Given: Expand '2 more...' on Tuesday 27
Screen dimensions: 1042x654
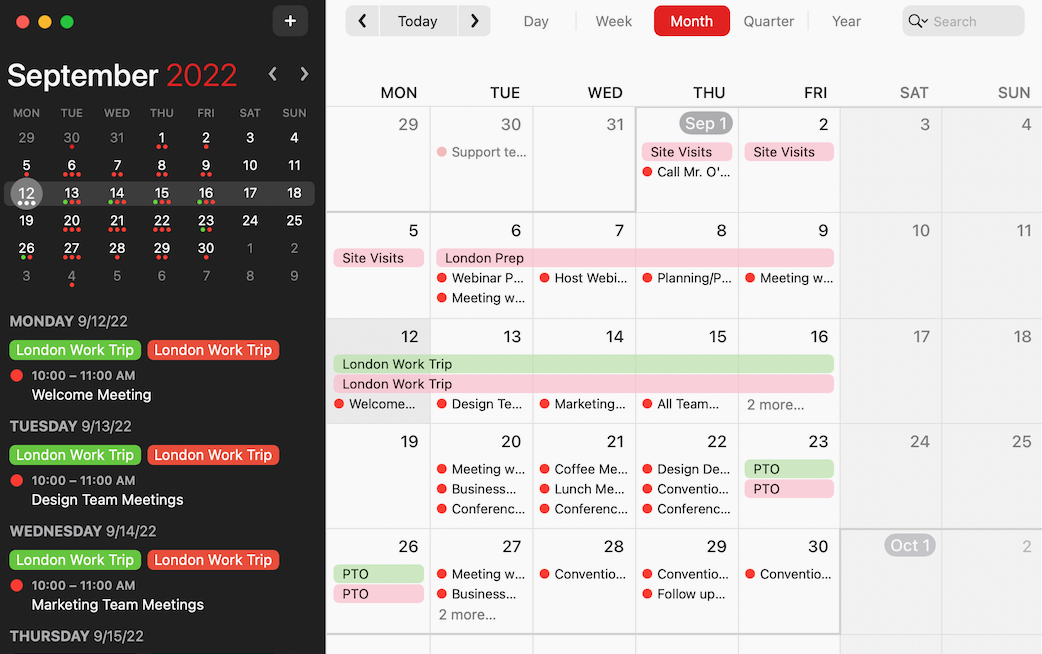Looking at the screenshot, I should tap(467, 615).
